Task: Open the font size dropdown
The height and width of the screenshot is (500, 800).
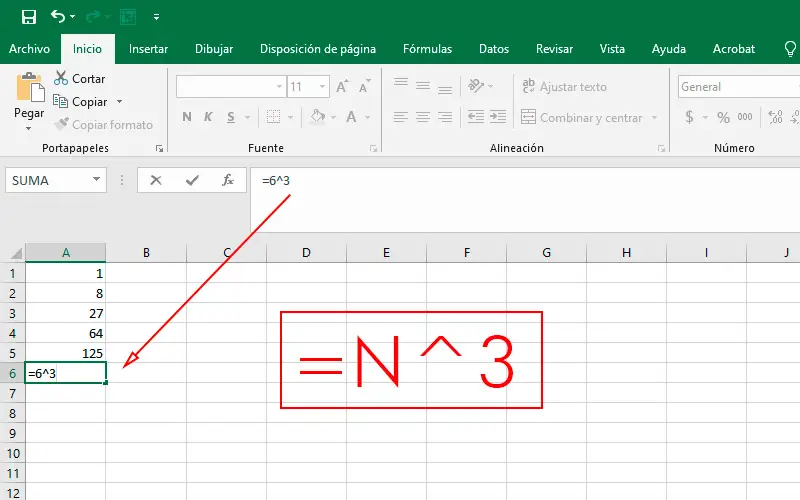Action: click(322, 87)
